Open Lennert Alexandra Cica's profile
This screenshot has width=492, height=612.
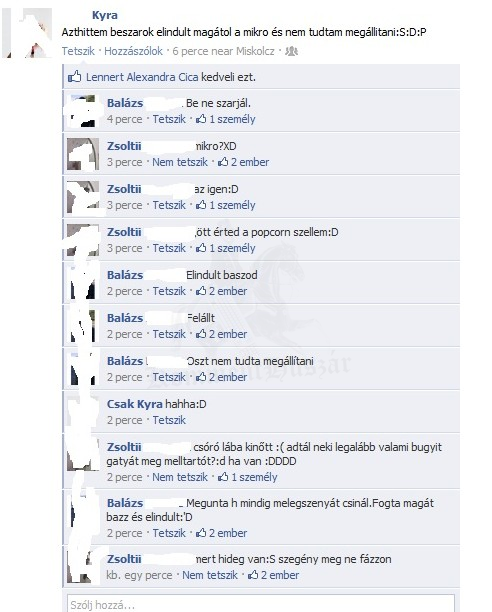coord(142,77)
